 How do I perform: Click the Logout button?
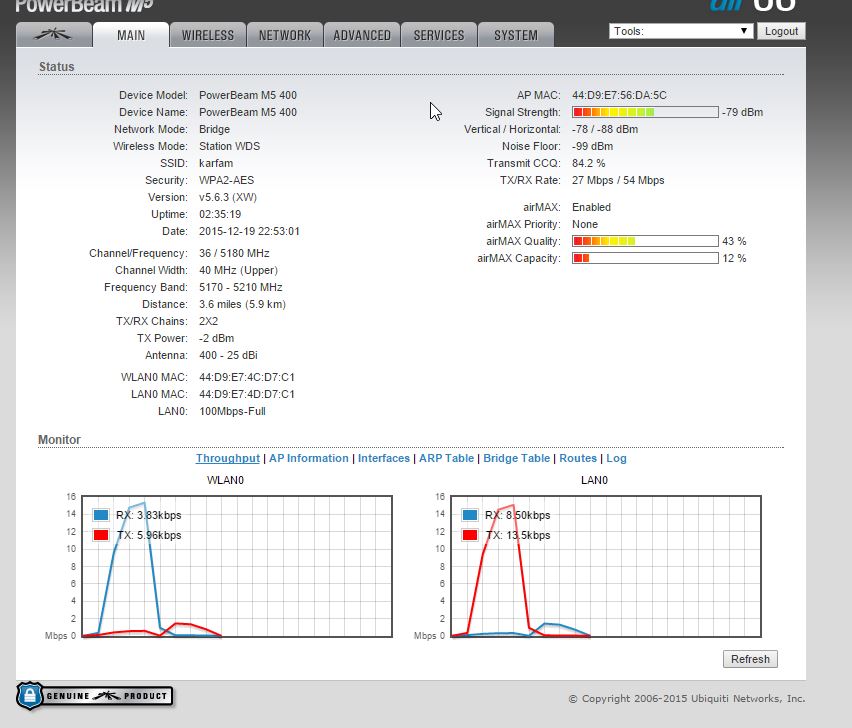[781, 31]
